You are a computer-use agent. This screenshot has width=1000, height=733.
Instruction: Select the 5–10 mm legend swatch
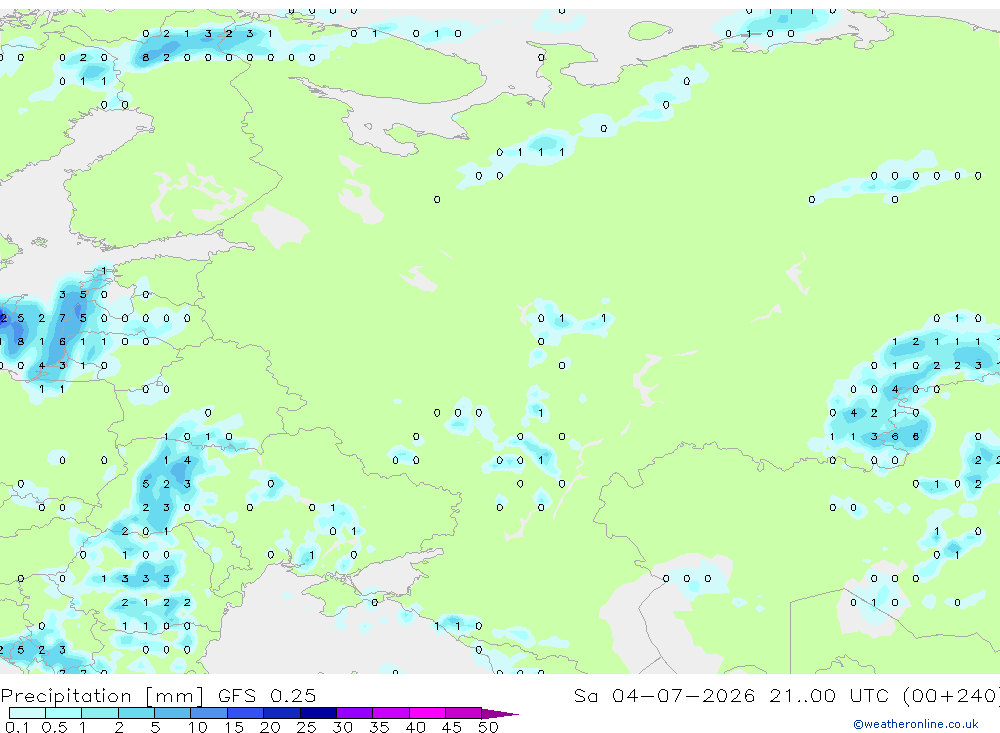pos(173,713)
